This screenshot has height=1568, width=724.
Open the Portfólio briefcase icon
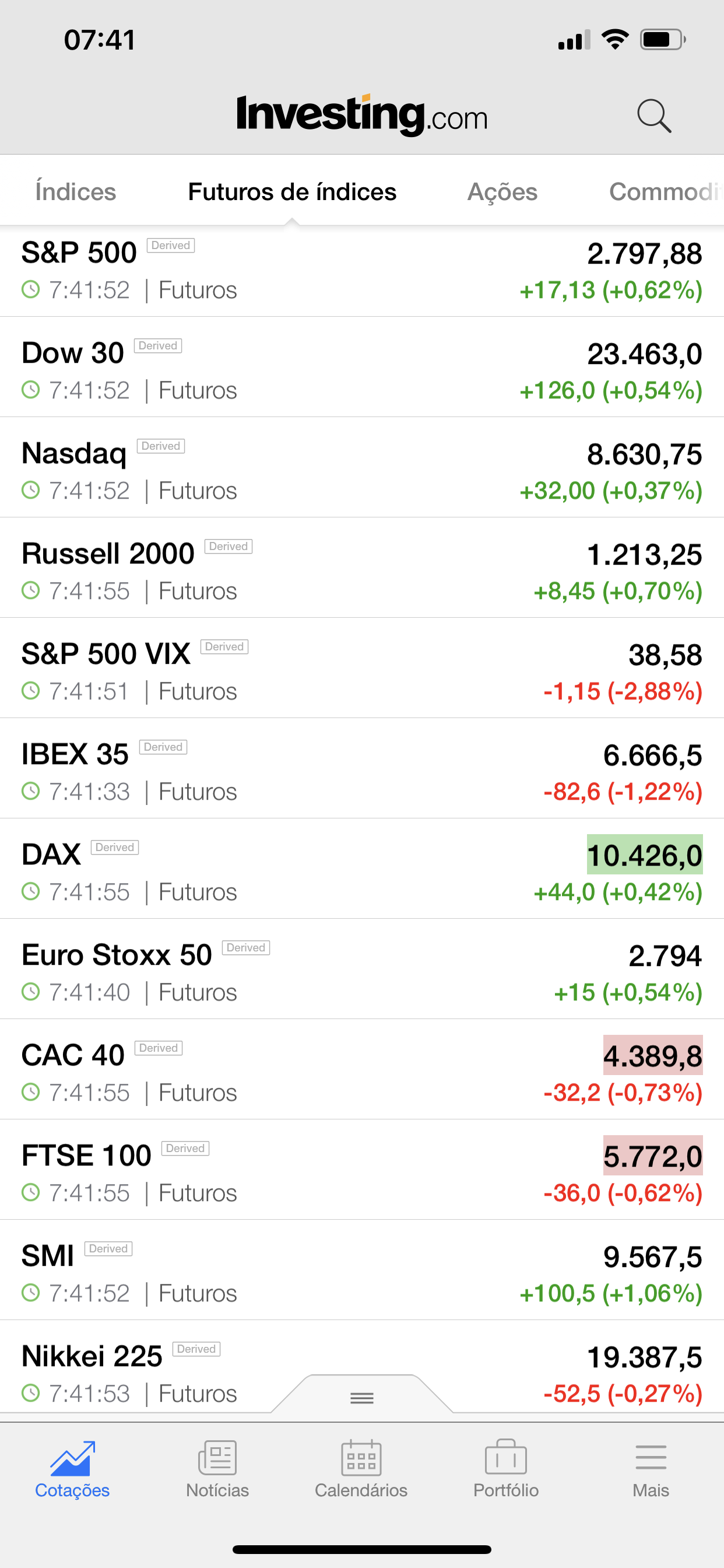coord(505,1458)
